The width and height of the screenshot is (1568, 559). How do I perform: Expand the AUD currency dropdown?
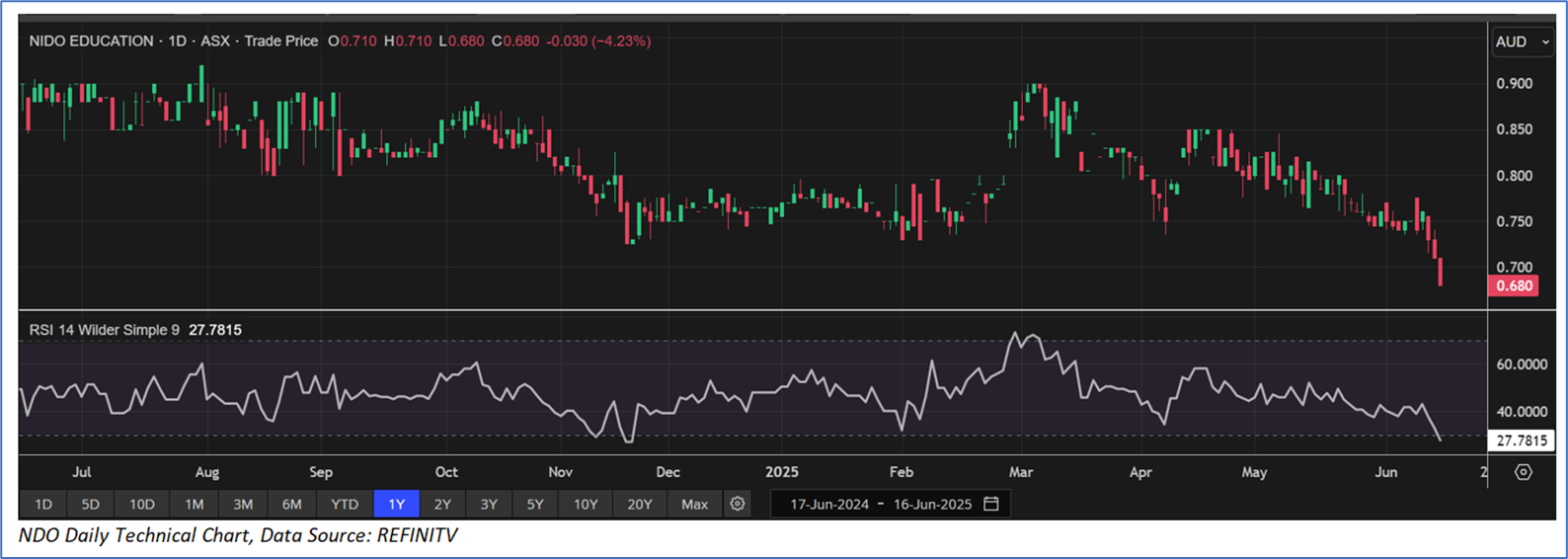(x=1522, y=41)
